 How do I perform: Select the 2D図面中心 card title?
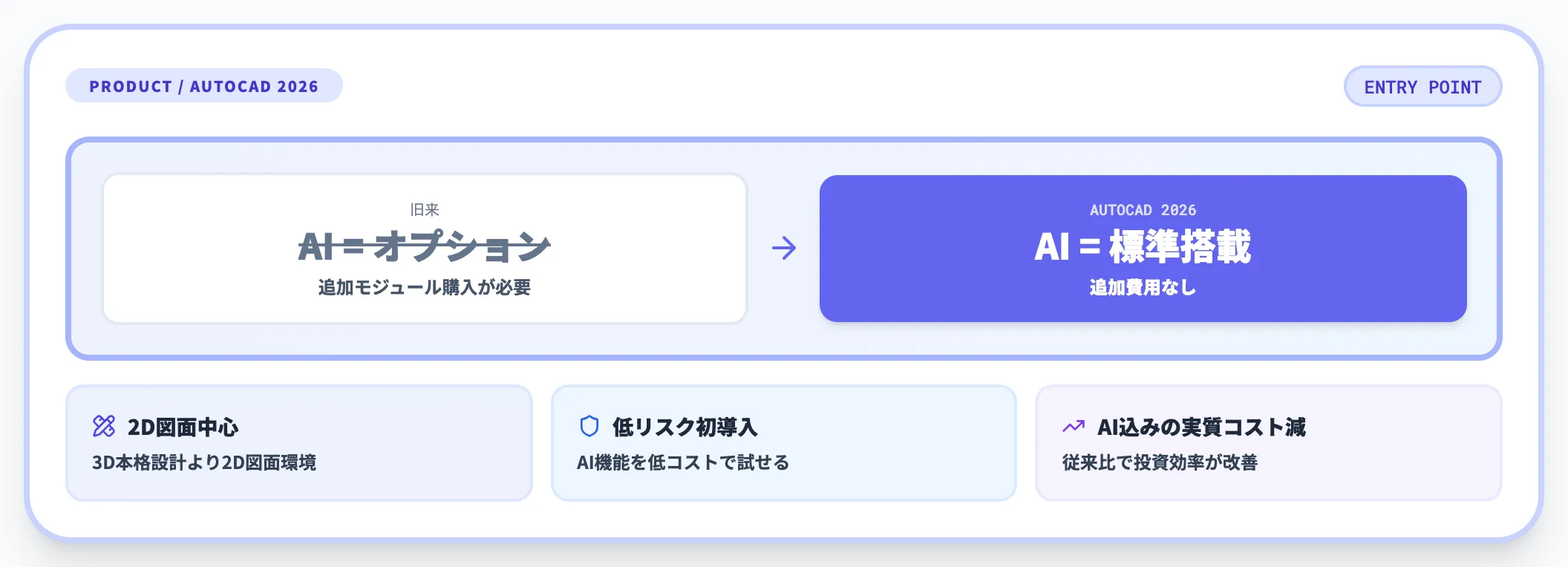point(183,427)
